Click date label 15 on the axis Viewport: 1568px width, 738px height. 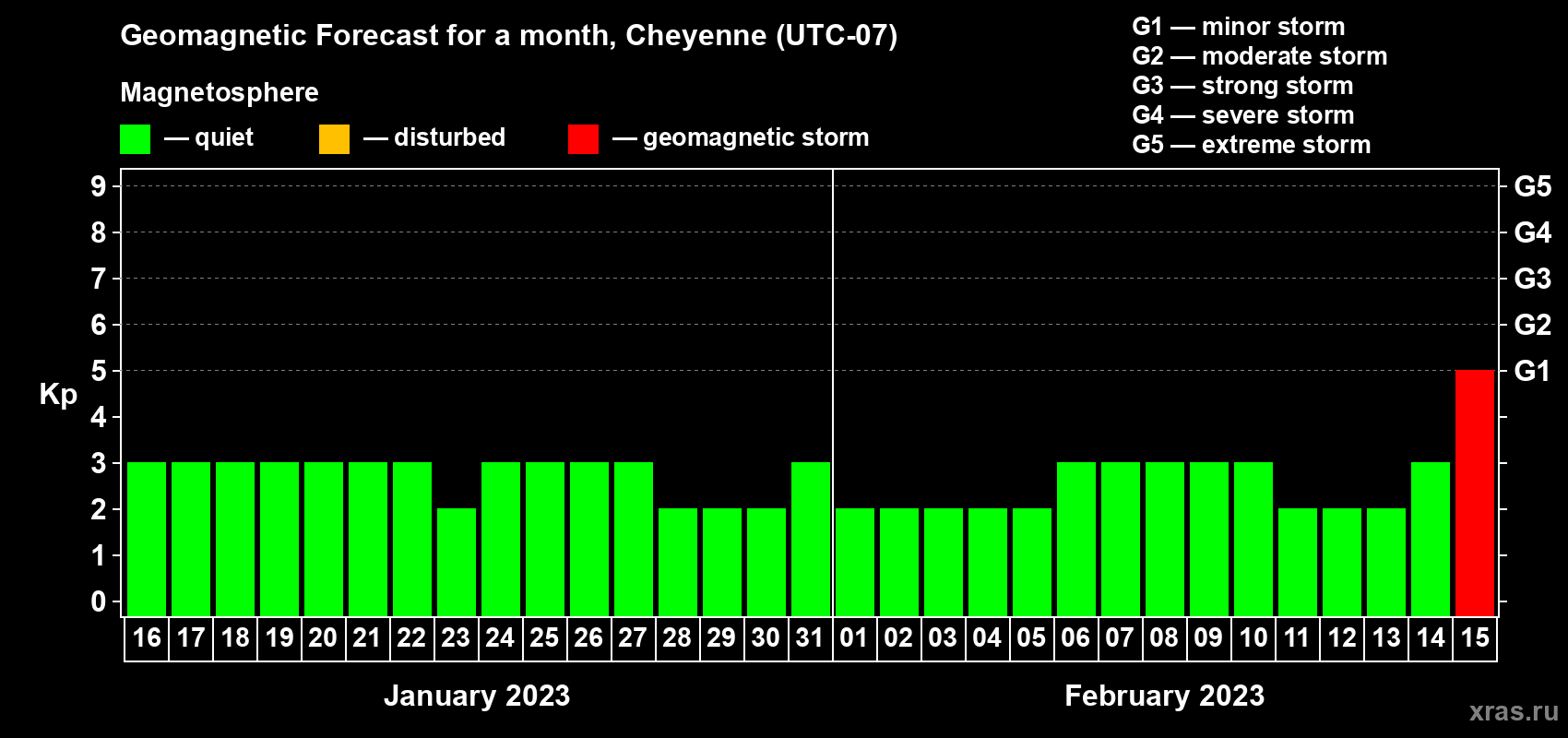pos(1475,637)
